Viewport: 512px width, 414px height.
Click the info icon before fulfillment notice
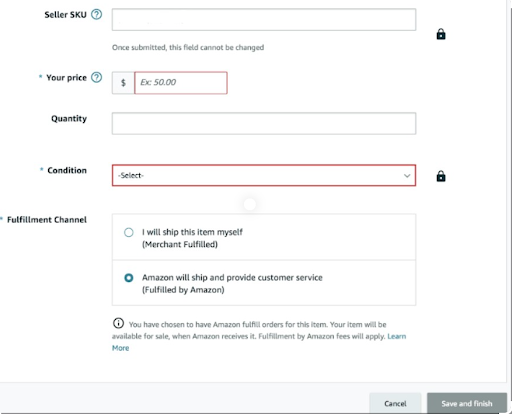[118, 323]
